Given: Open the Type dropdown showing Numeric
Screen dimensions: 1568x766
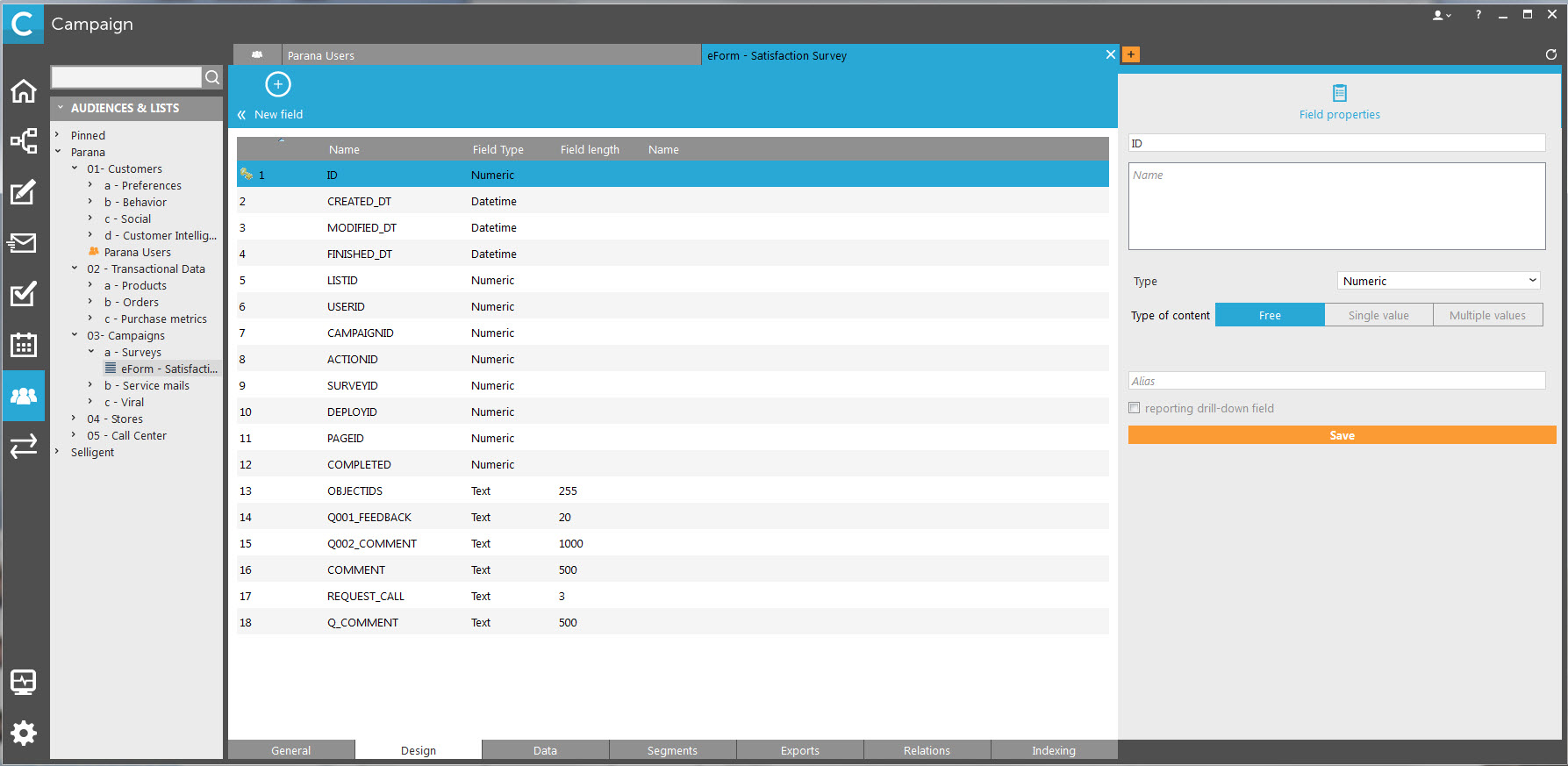Looking at the screenshot, I should (1439, 281).
